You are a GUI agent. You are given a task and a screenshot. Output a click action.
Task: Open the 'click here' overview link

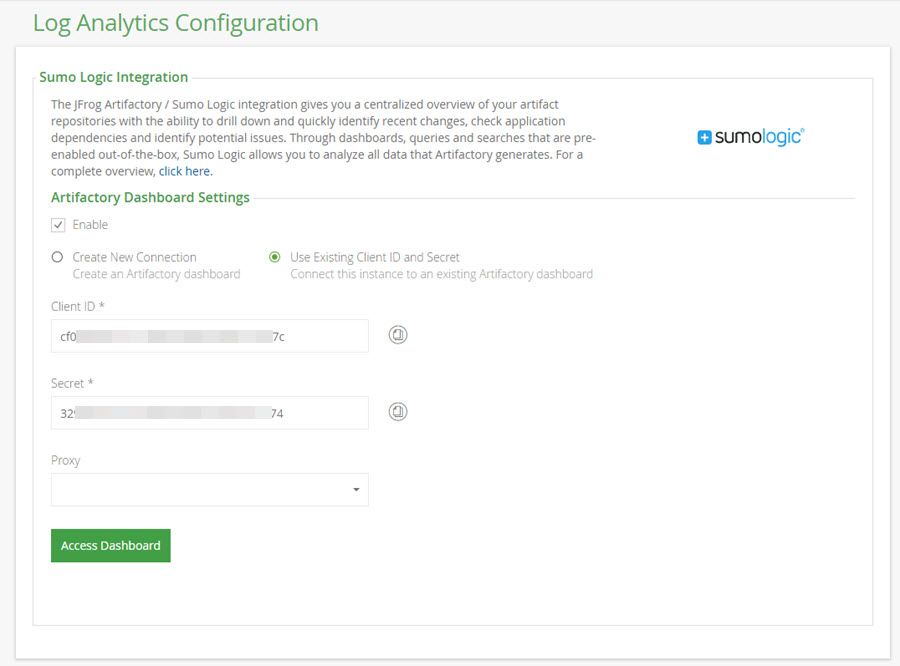(x=184, y=171)
